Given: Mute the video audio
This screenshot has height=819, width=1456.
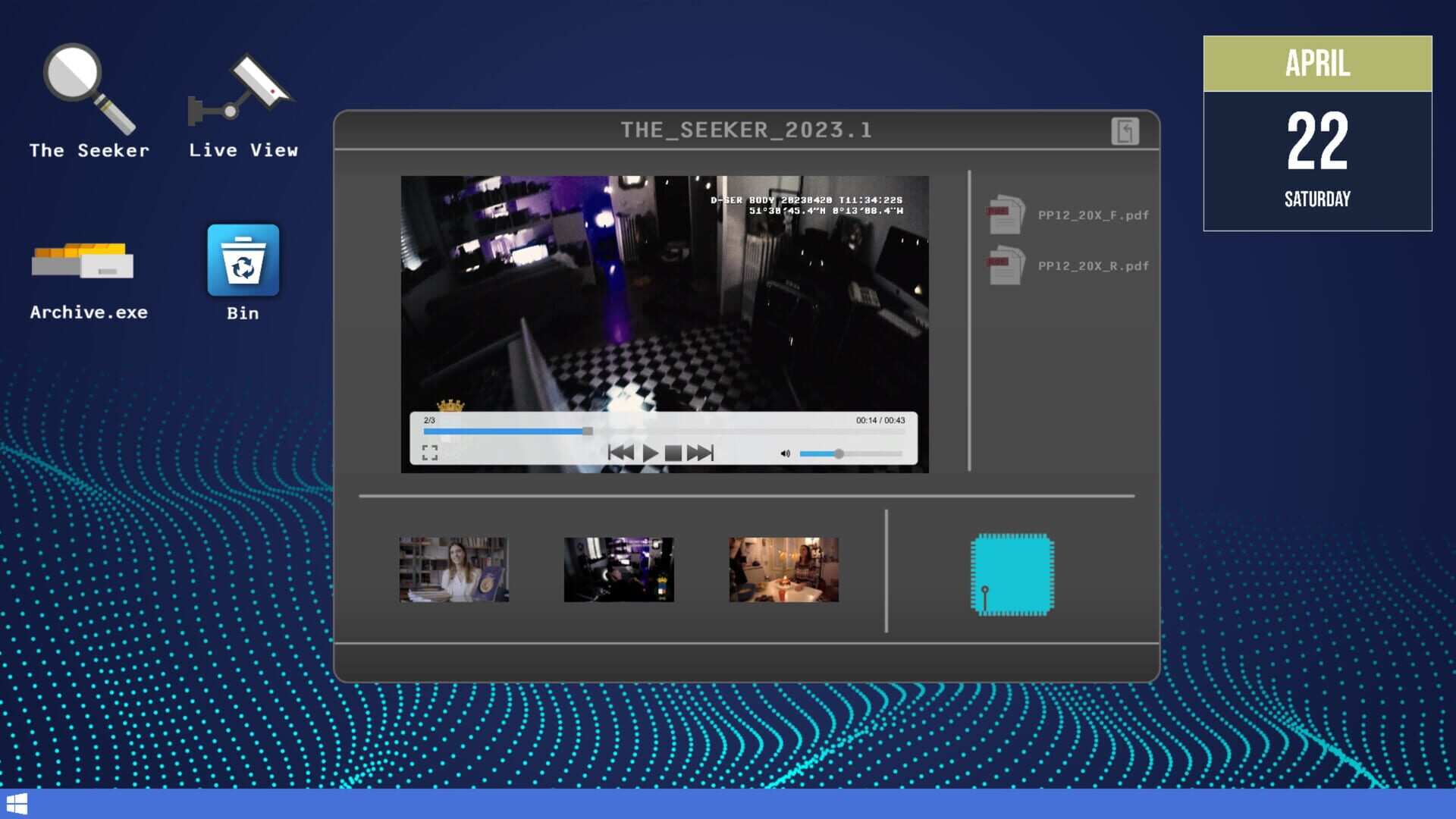Looking at the screenshot, I should [785, 453].
